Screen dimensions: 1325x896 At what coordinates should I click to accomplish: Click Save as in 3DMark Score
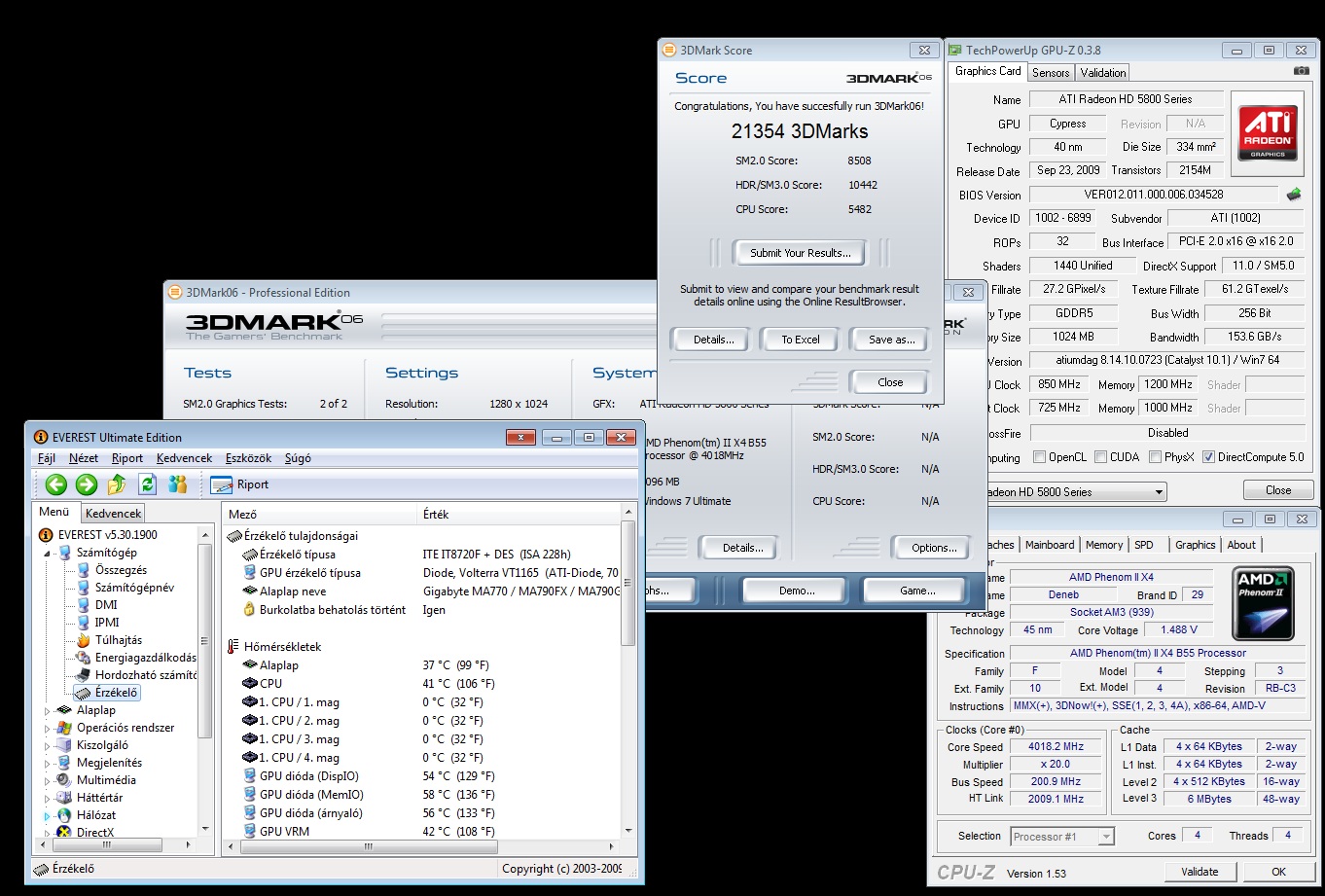point(890,340)
